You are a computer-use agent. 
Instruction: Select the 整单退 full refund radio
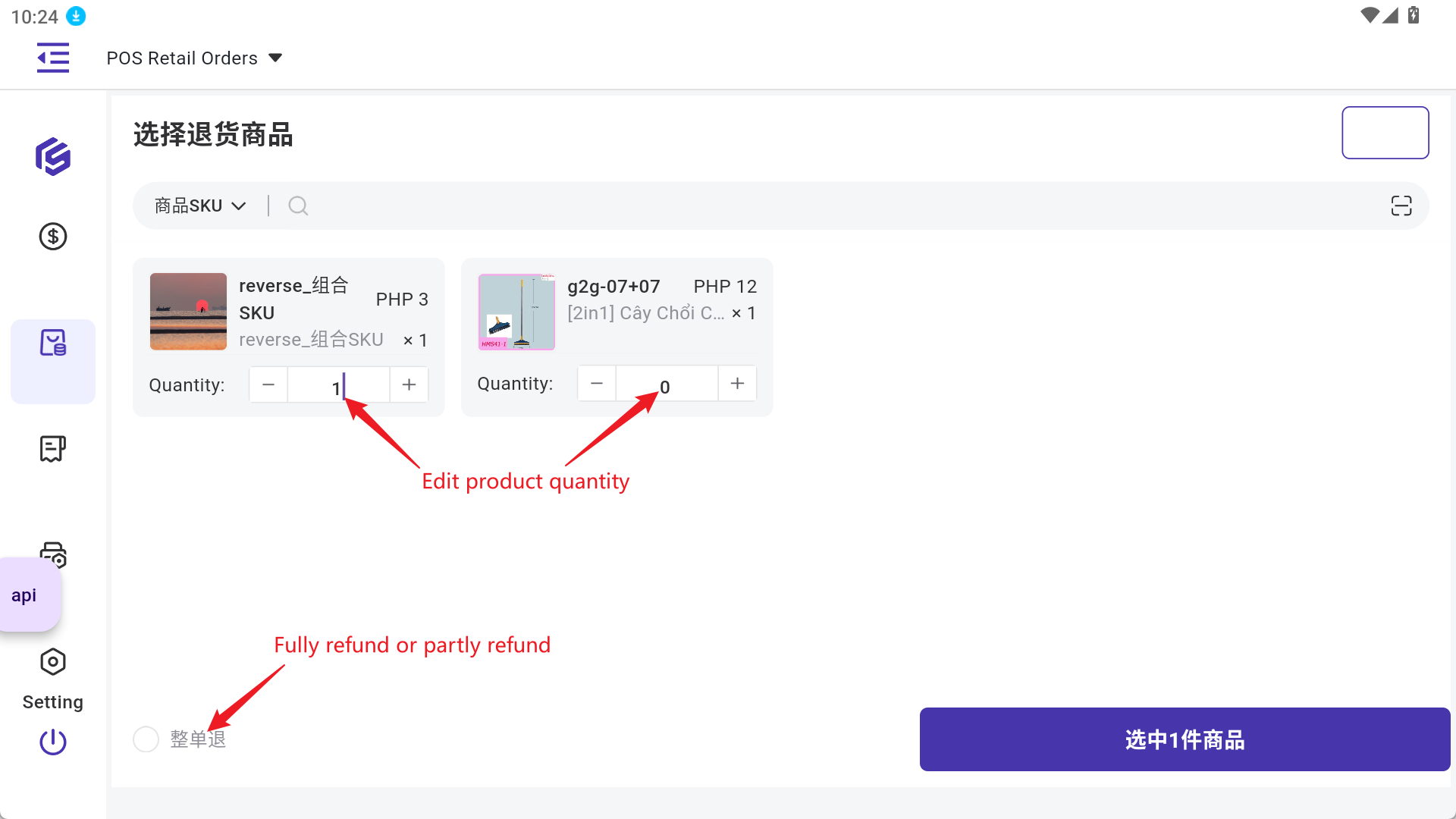point(146,739)
